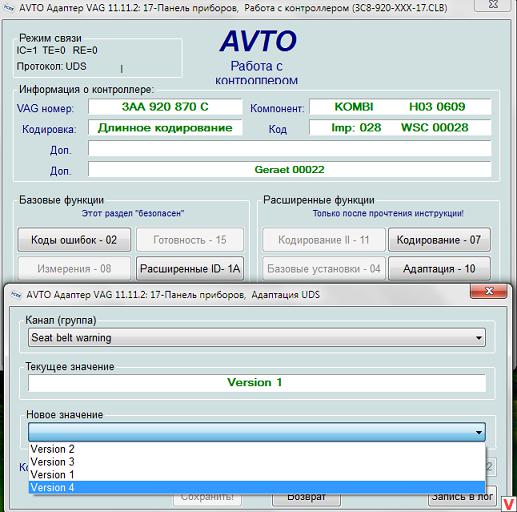Click the Кодировка field Длинное кодирование
Image resolution: width=517 pixels, height=512 pixels.
tap(165, 128)
